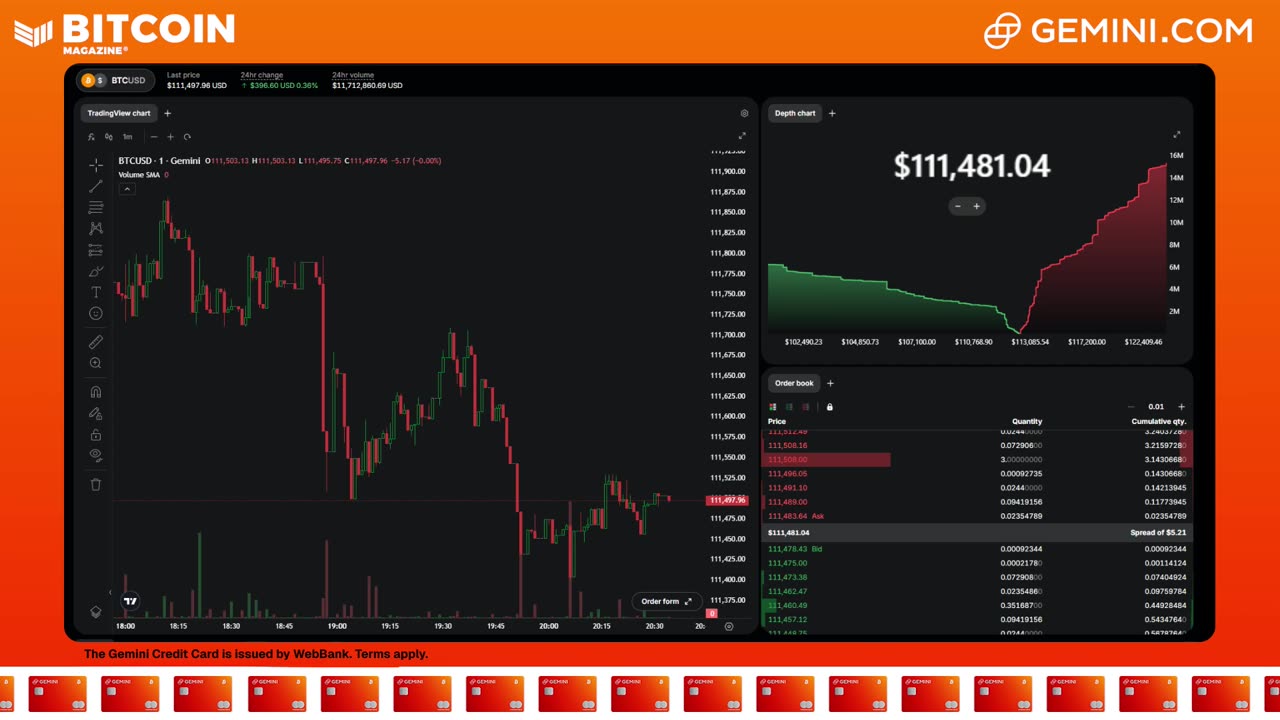This screenshot has height=720, width=1280.
Task: Expand the 24hr change stat label
Action: point(262,75)
